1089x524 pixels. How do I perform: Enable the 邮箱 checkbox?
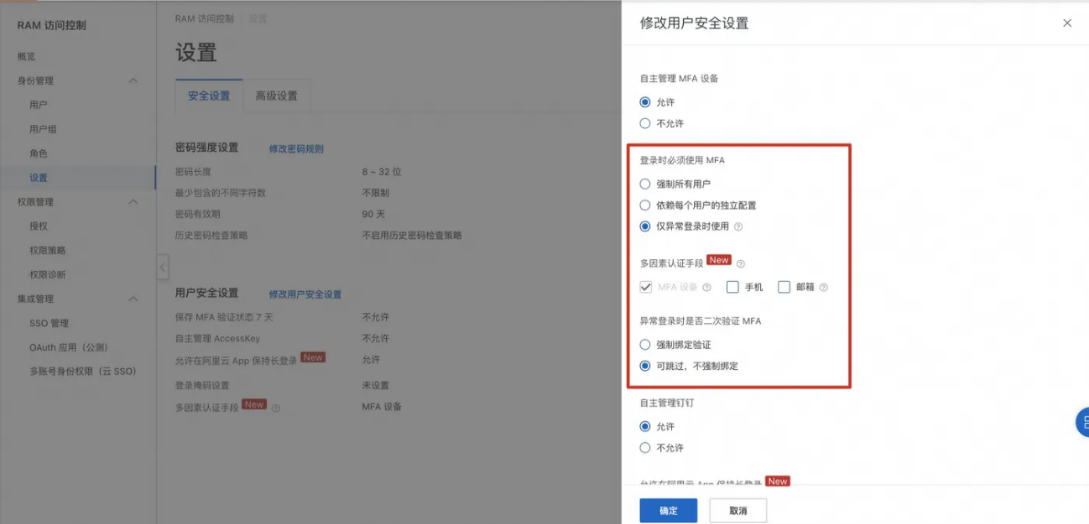[x=784, y=287]
